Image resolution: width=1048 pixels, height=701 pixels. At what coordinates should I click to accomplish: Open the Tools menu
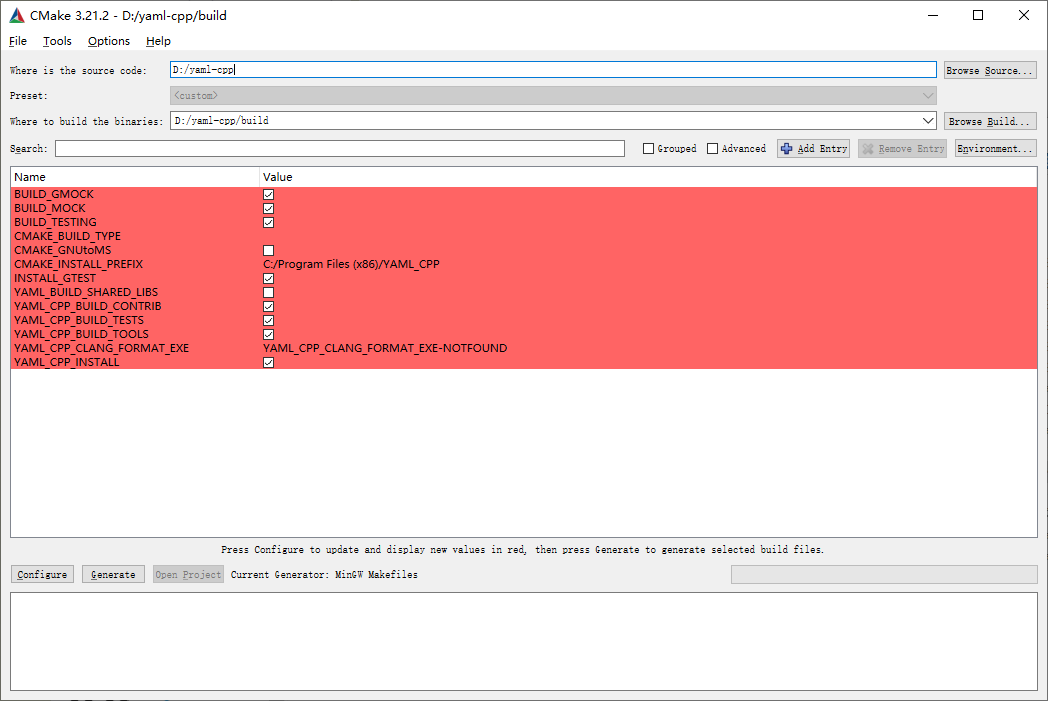57,41
